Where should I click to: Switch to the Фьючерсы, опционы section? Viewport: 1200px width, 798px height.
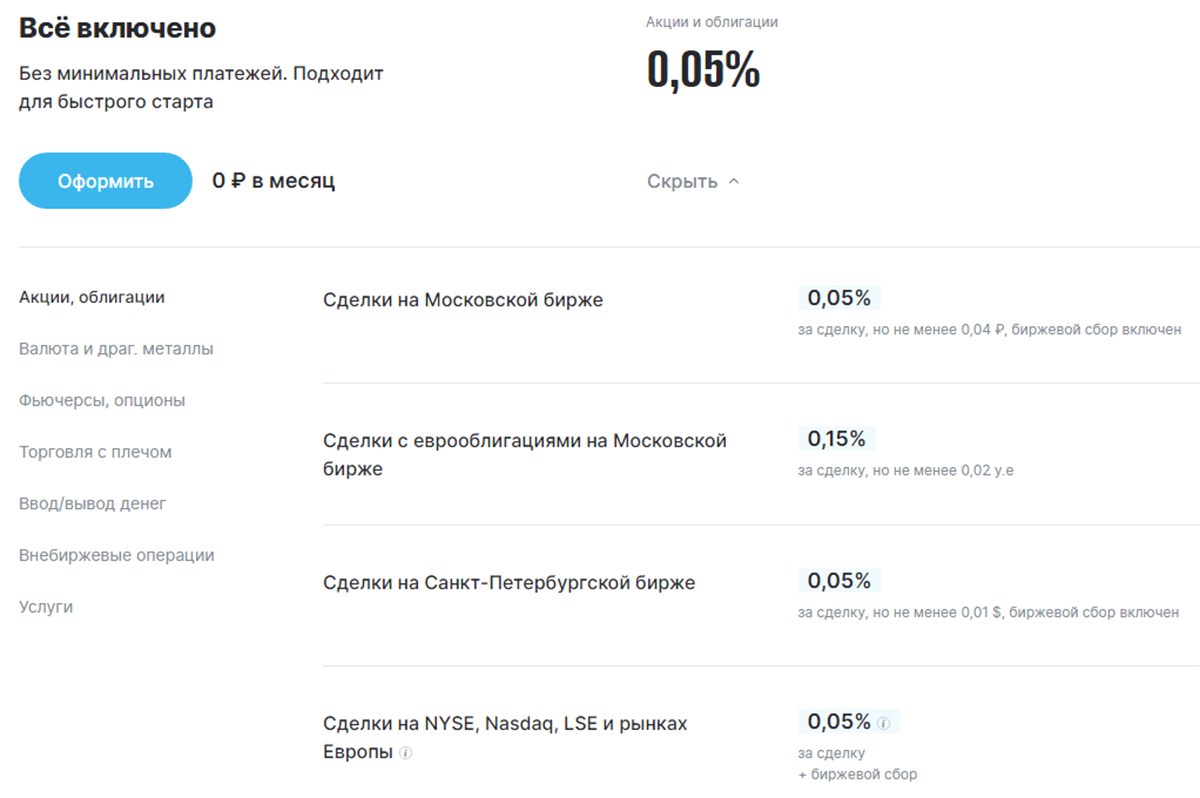(x=102, y=401)
